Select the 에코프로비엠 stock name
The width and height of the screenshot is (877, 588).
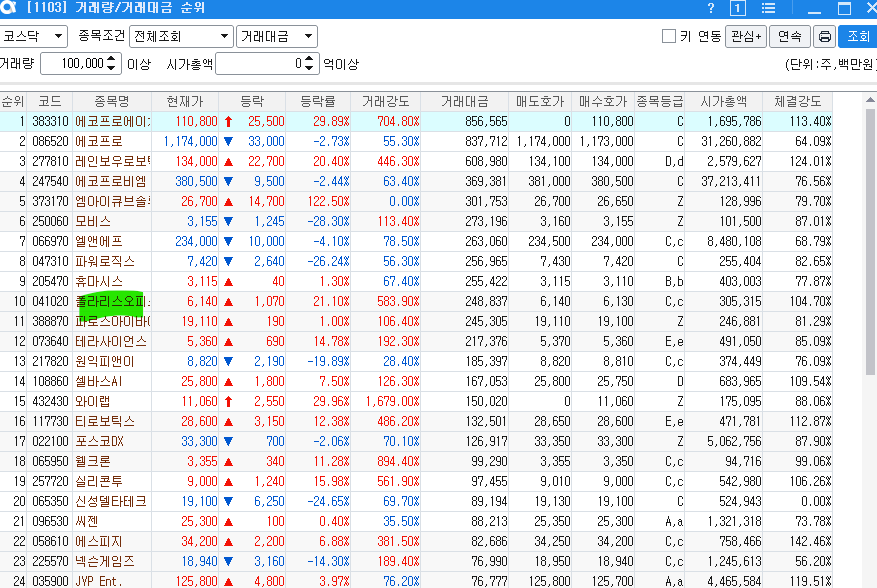(x=111, y=181)
